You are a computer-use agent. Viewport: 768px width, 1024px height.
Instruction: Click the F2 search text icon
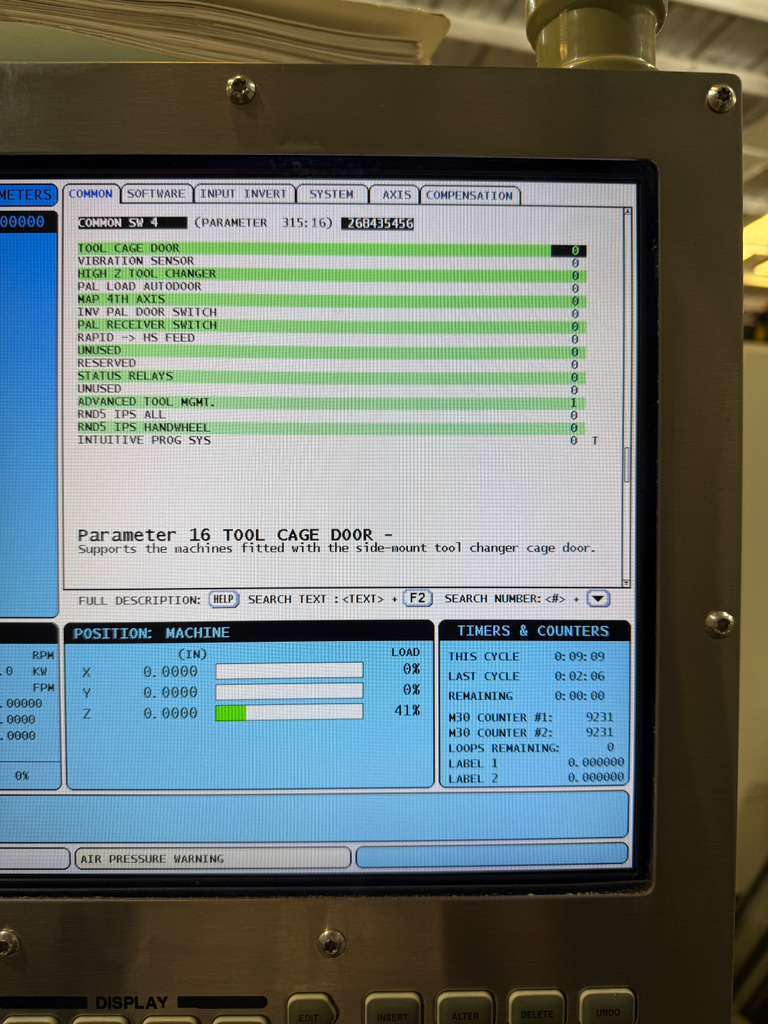[417, 598]
